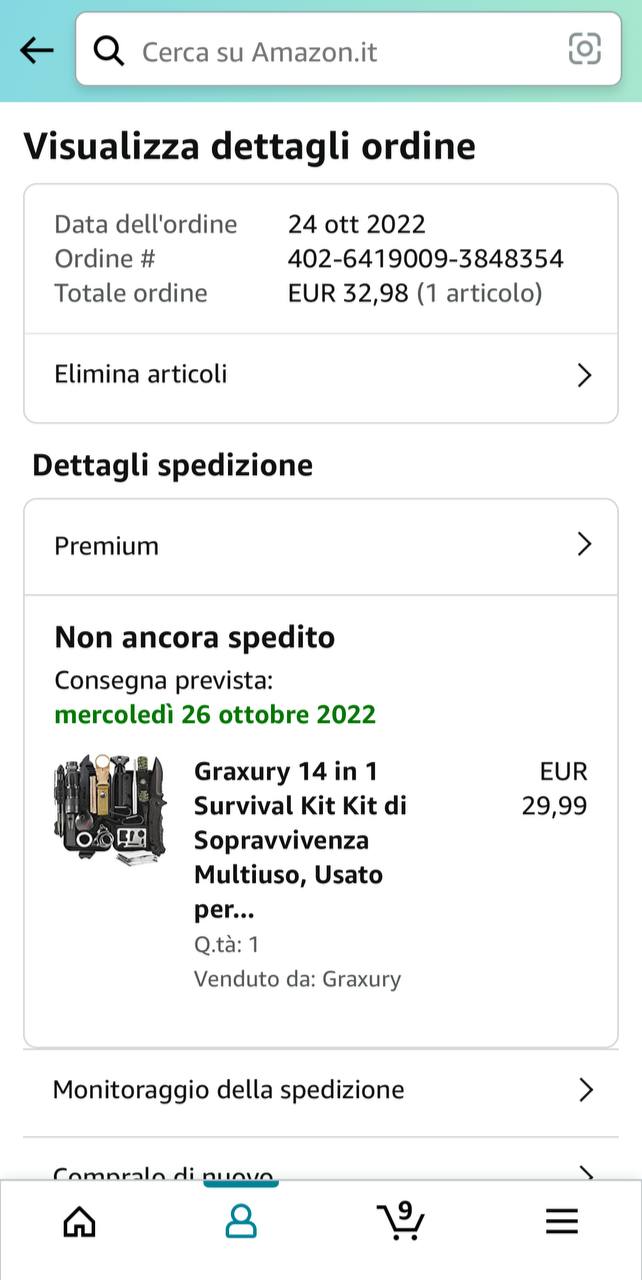Expand Elimina articoli chevron
The height and width of the screenshot is (1280, 642).
coord(585,375)
